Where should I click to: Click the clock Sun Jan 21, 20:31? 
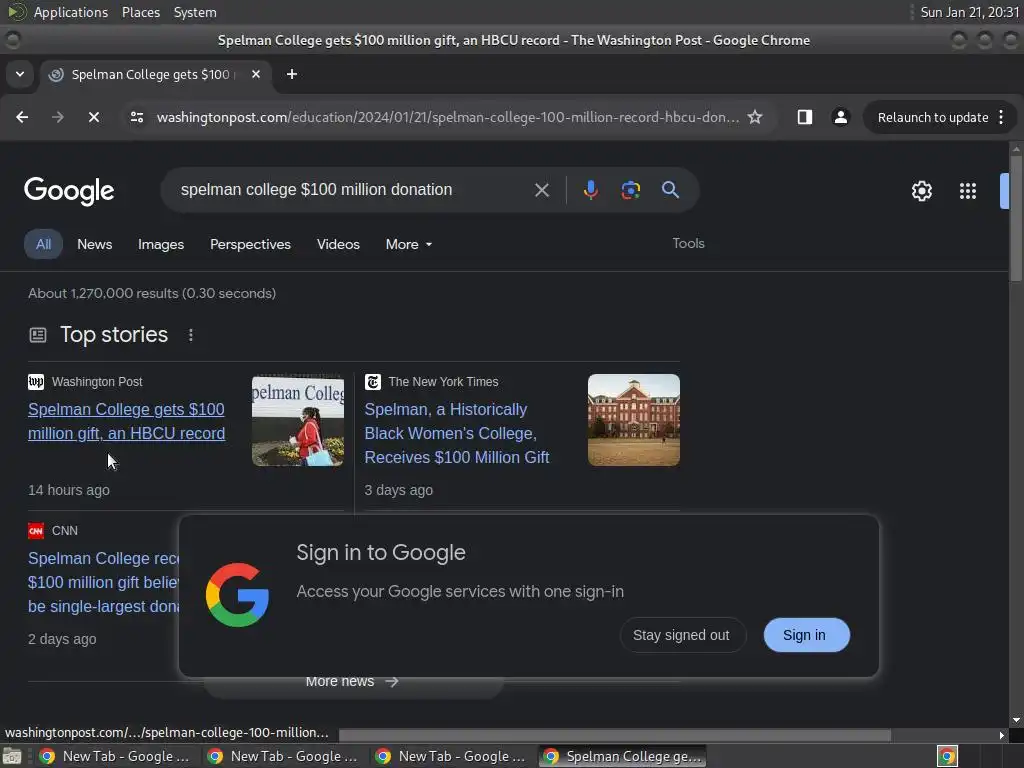970,12
